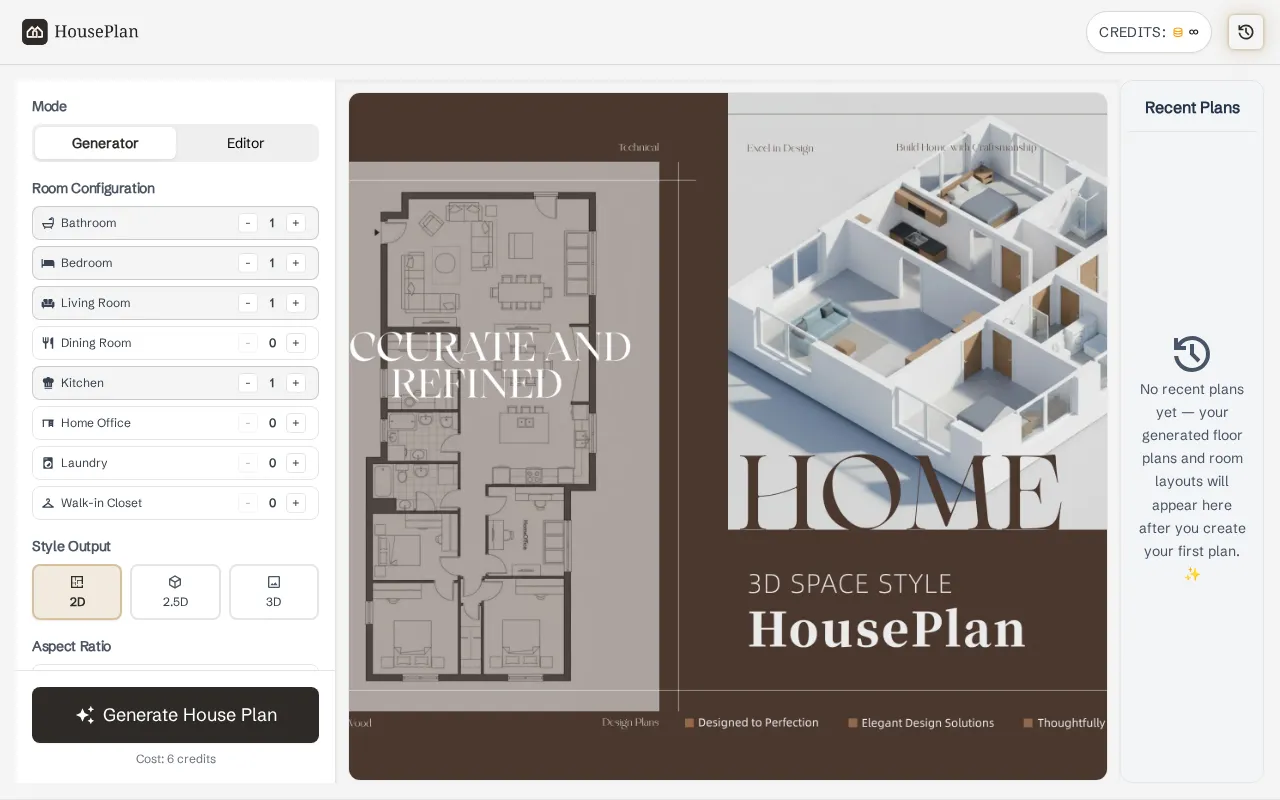Viewport: 1280px width, 800px height.
Task: Decrease the Bathroom count
Action: (x=248, y=223)
